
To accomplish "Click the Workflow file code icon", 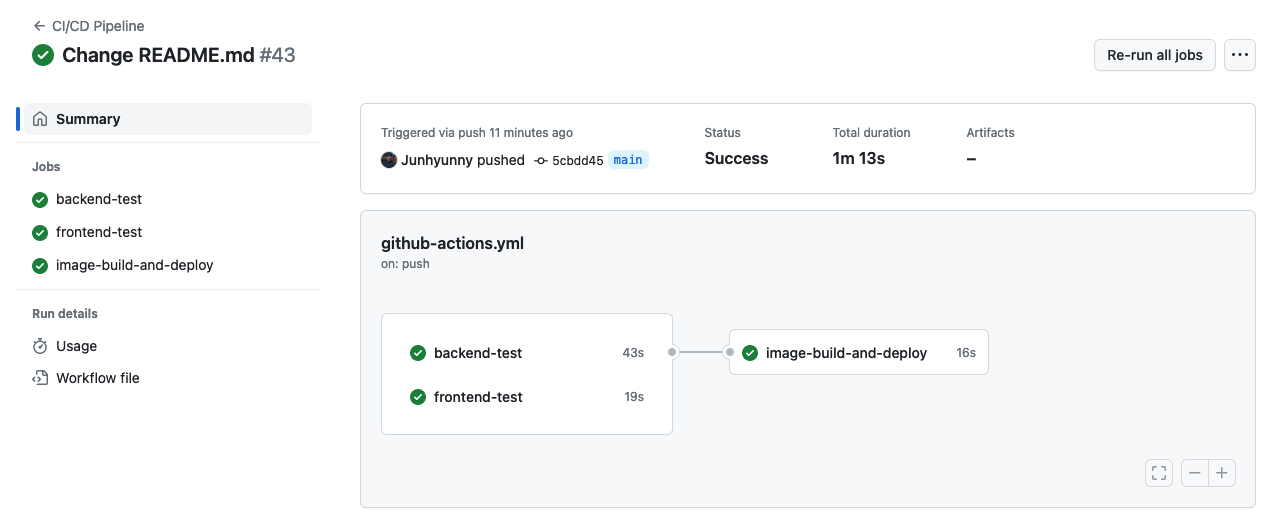I will 40,378.
